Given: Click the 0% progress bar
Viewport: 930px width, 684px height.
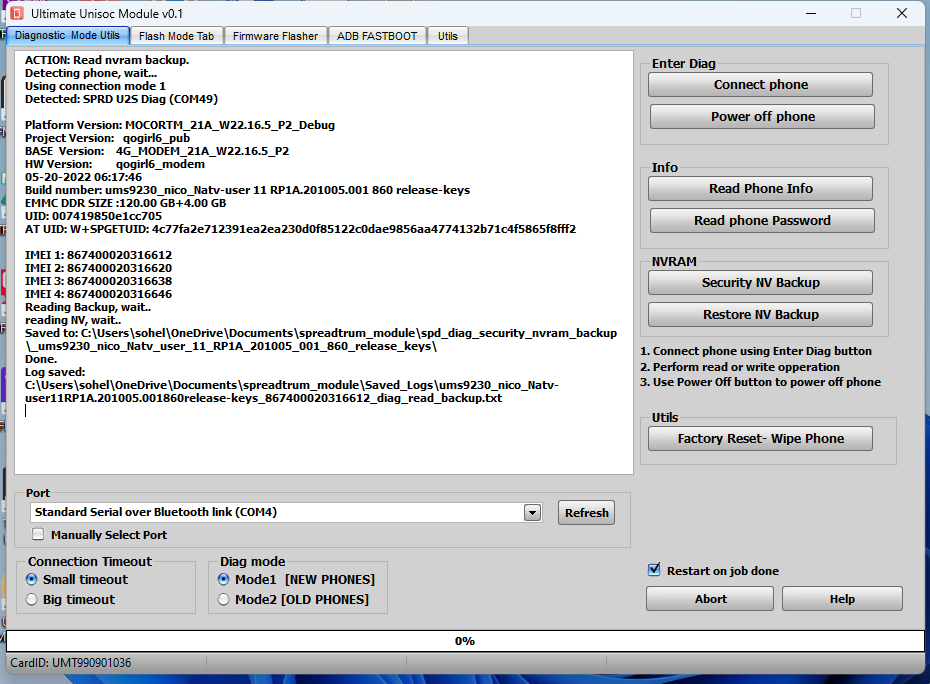Looking at the screenshot, I should click(x=465, y=641).
